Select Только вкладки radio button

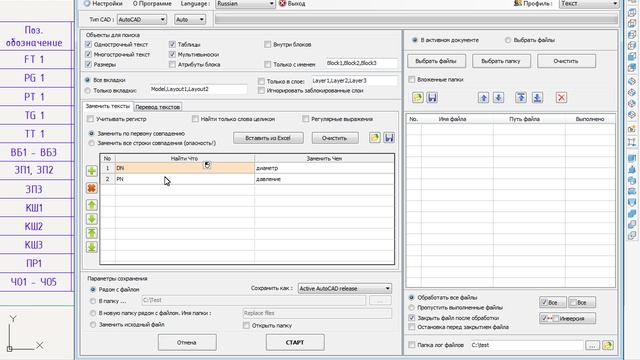click(x=87, y=91)
